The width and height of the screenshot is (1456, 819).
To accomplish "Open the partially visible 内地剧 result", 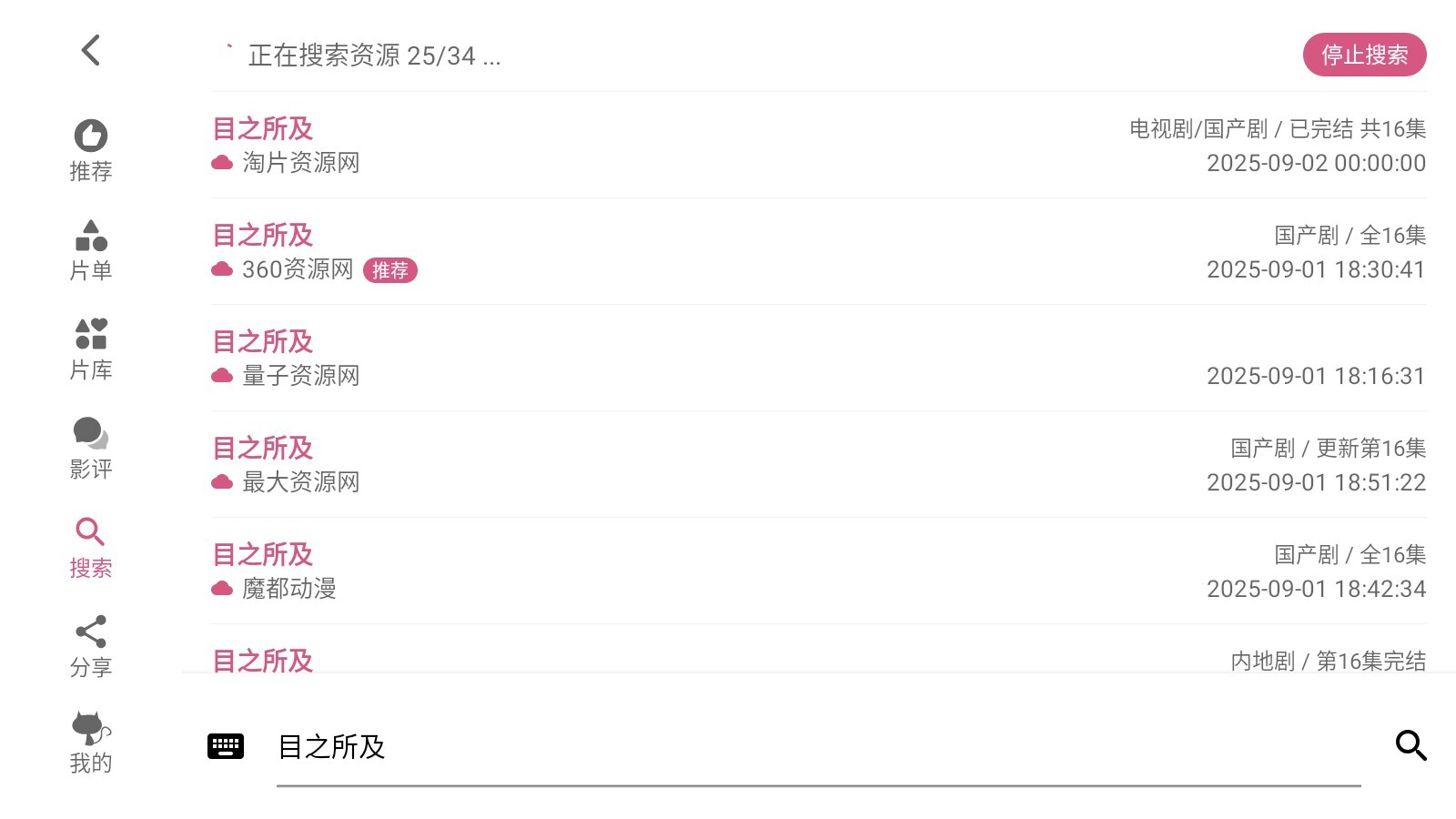I will tap(817, 659).
